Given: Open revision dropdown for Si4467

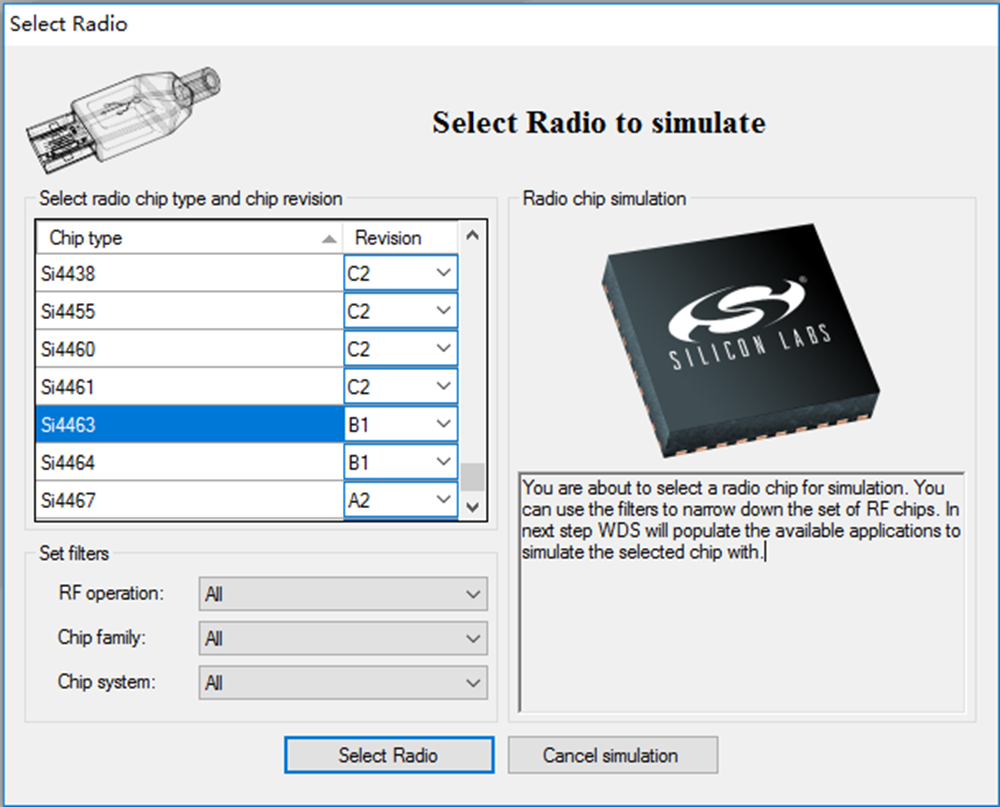Looking at the screenshot, I should (x=444, y=500).
